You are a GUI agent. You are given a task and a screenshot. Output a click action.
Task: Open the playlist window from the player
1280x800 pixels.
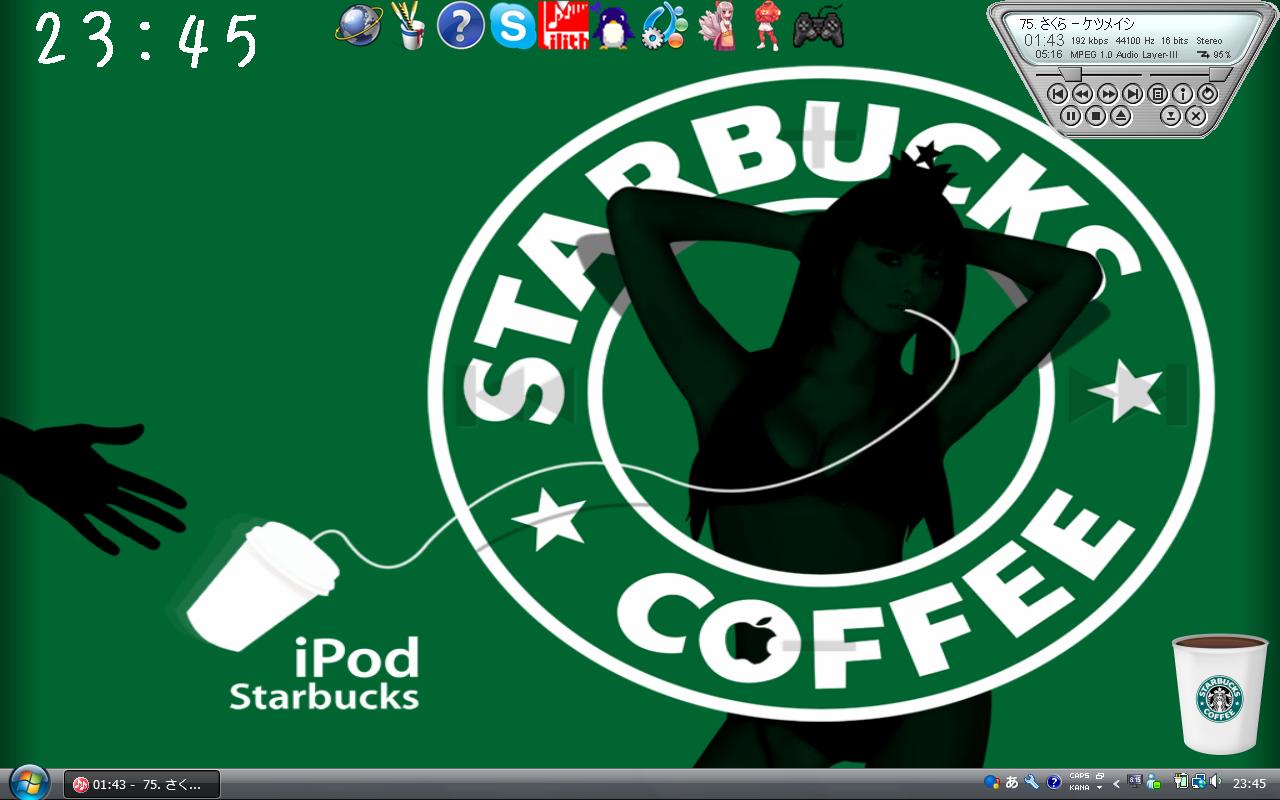pyautogui.click(x=1158, y=93)
